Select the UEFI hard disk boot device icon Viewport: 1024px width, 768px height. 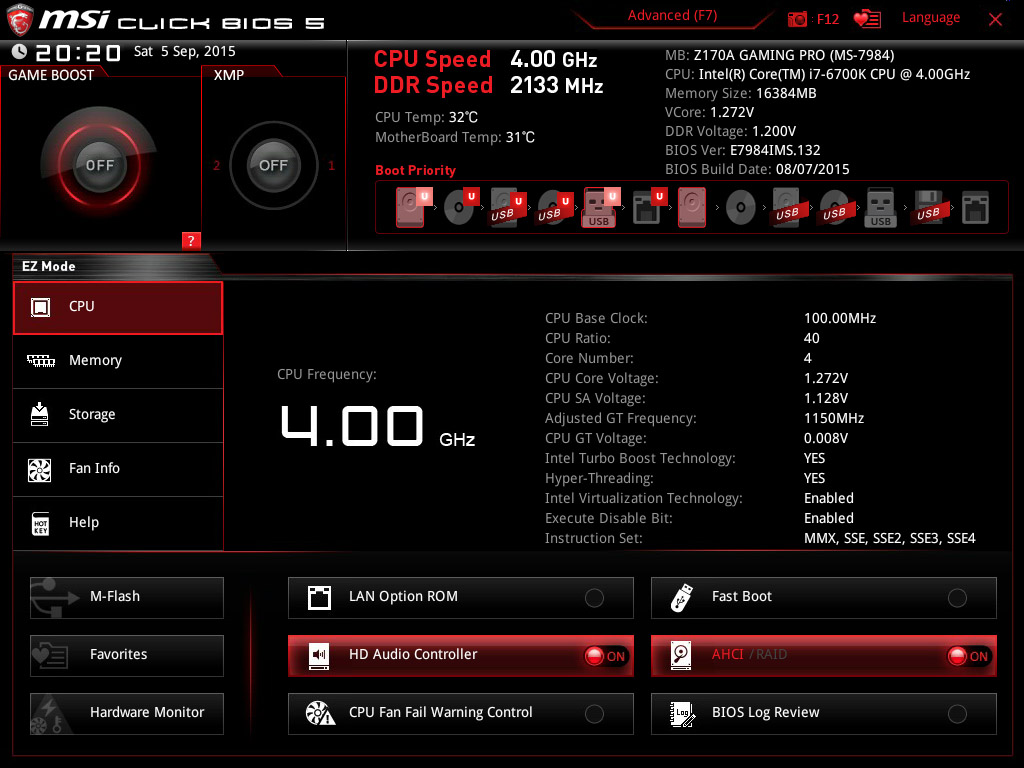[412, 207]
